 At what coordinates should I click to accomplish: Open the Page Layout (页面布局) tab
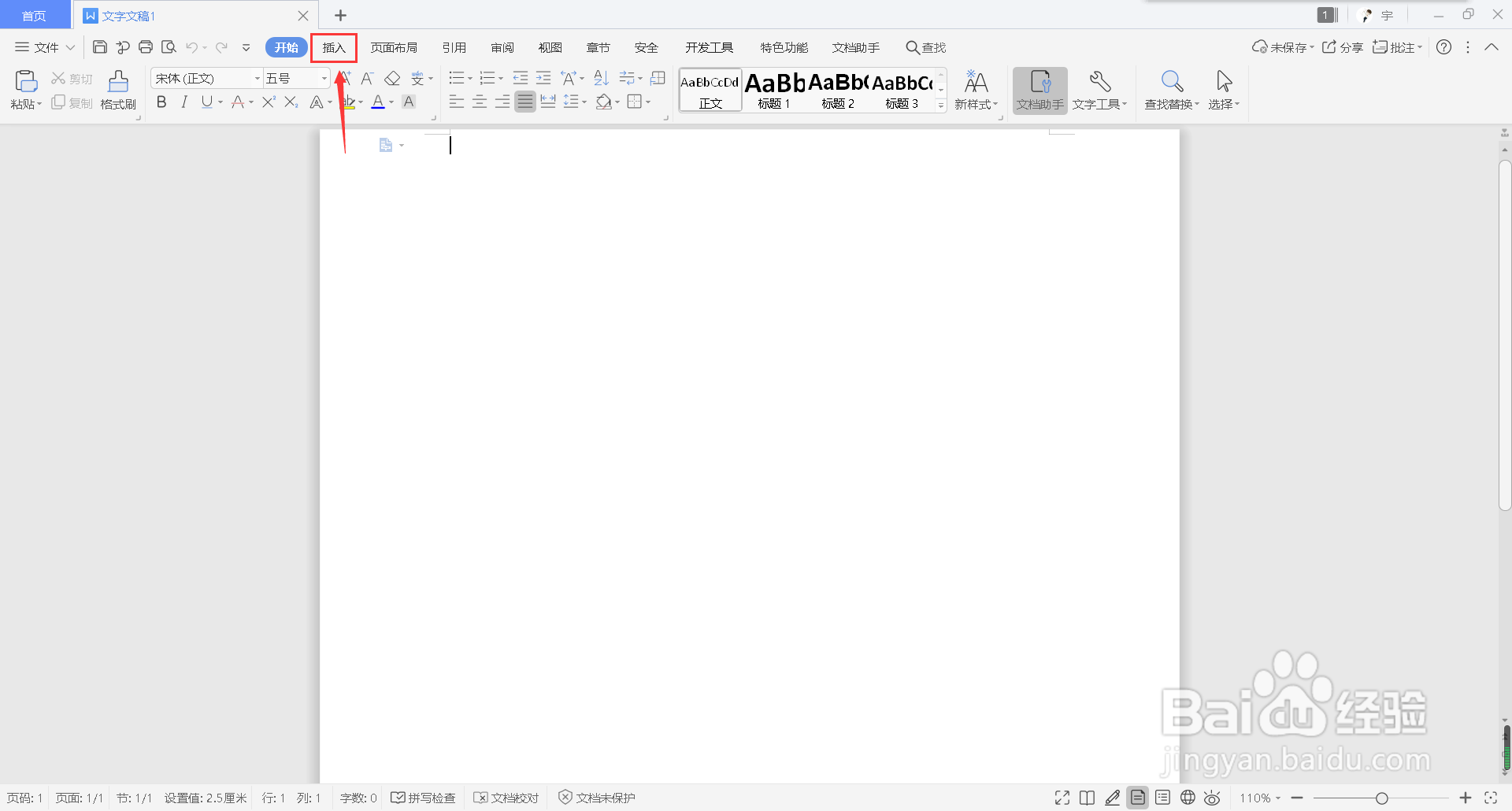coord(395,47)
